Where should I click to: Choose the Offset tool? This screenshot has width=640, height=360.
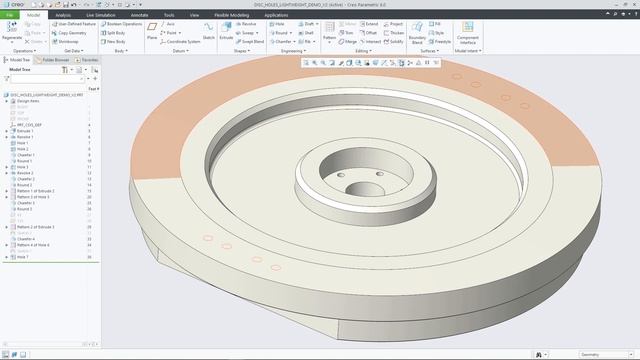368,33
